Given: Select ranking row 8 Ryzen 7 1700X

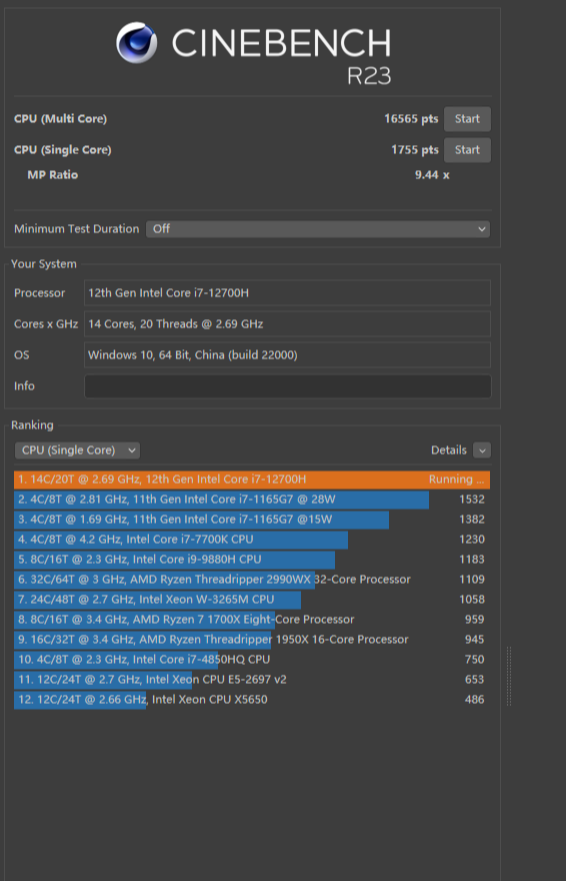Looking at the screenshot, I should coord(252,620).
